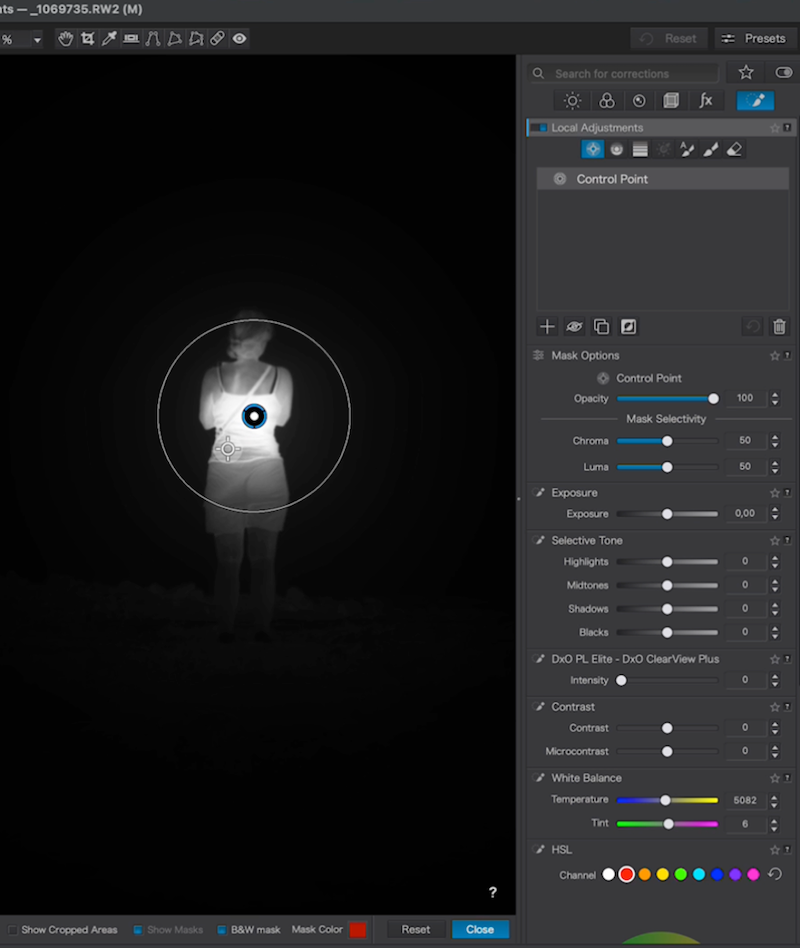Select the Eraser mask tool
Viewport: 800px width, 948px height.
734,149
